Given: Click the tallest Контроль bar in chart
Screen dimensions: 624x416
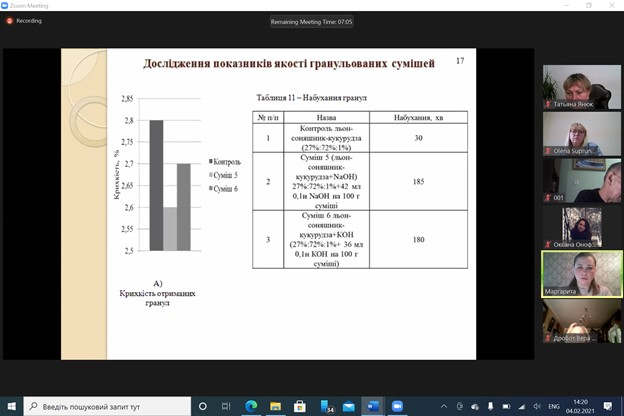Looking at the screenshot, I should coord(156,185).
